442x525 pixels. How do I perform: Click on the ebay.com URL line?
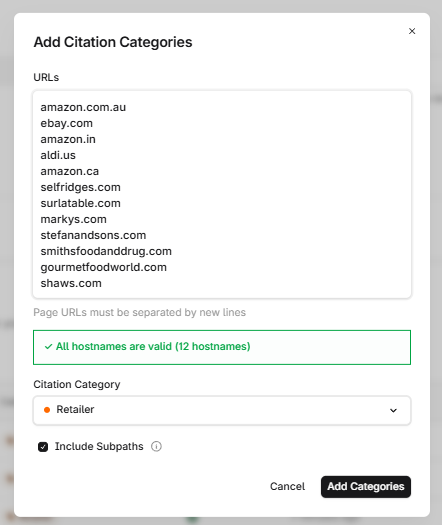coord(66,123)
